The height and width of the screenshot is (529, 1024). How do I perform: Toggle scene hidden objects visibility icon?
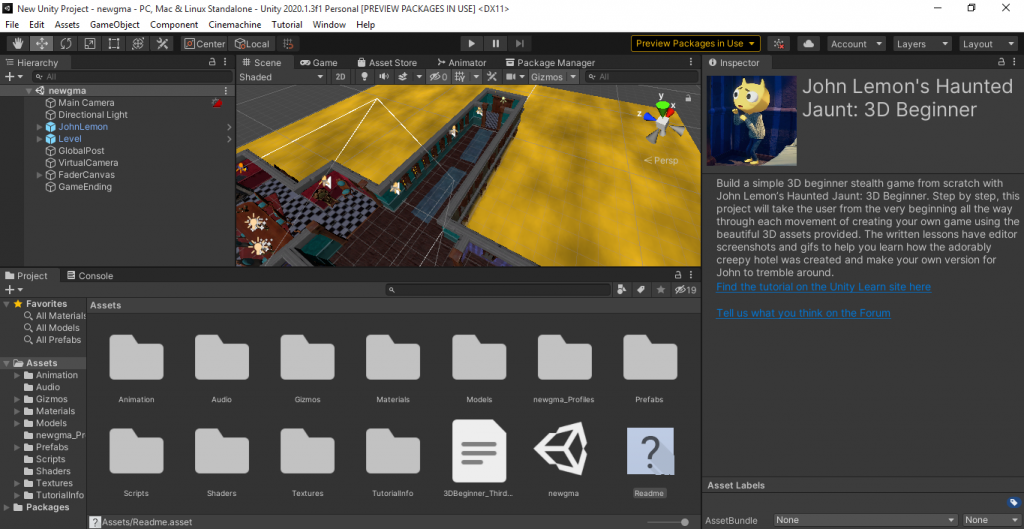click(438, 76)
